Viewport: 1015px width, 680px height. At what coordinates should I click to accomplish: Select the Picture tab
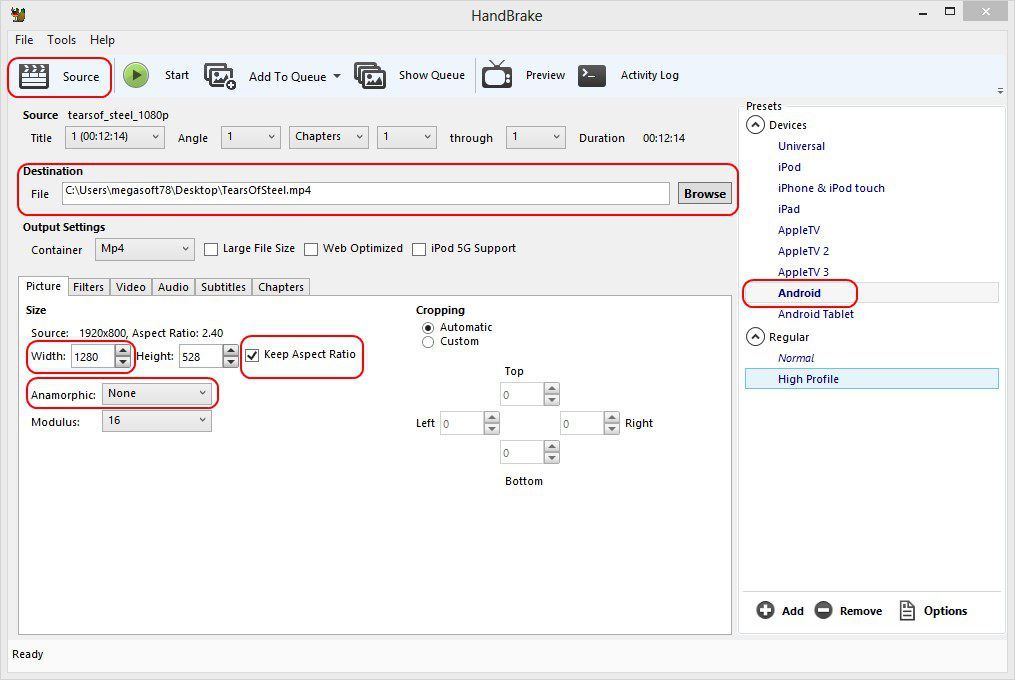[x=43, y=286]
